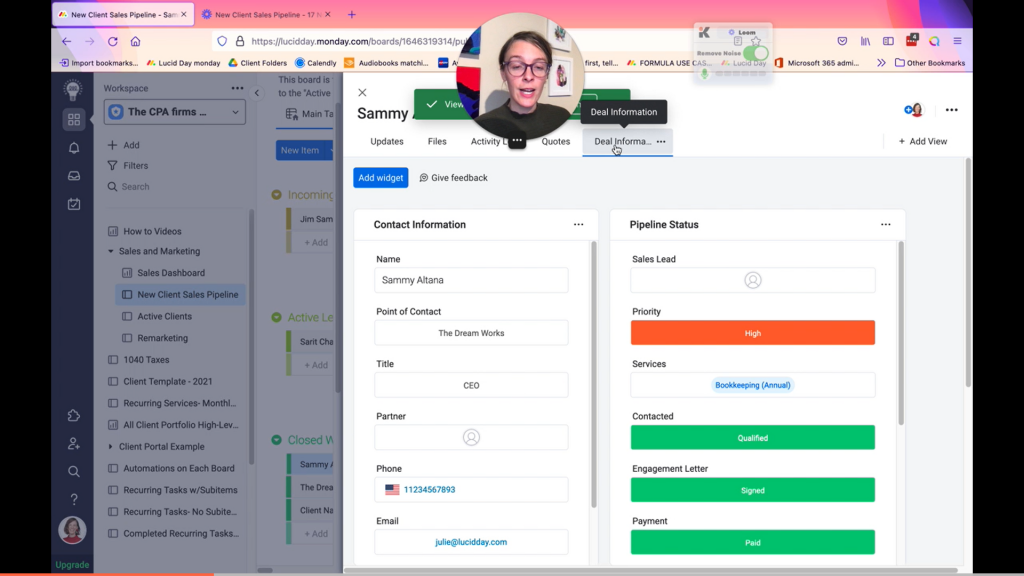Collapse the Closed Won group on the board
This screenshot has height=576, width=1024.
click(x=277, y=440)
